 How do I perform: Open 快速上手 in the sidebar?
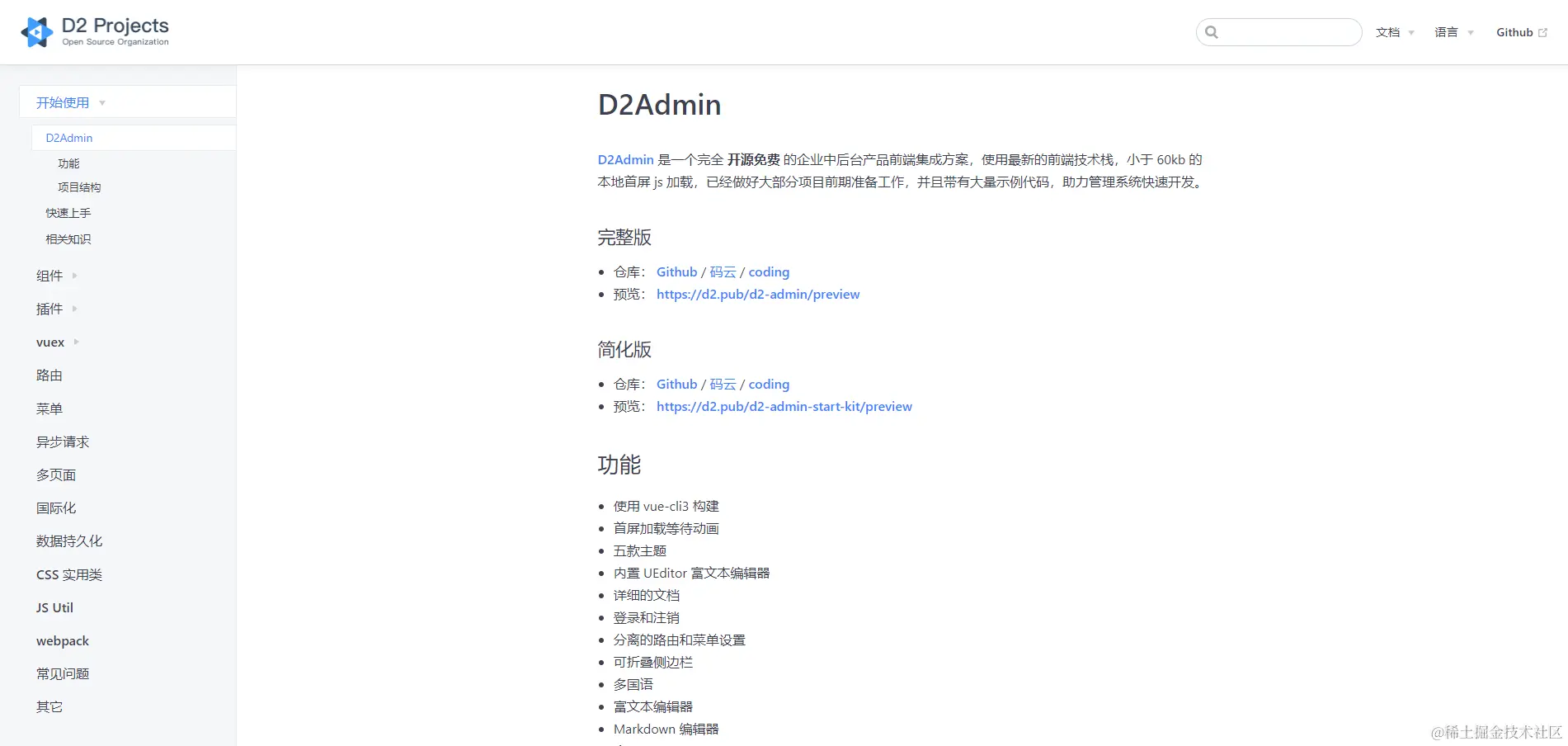pyautogui.click(x=68, y=213)
